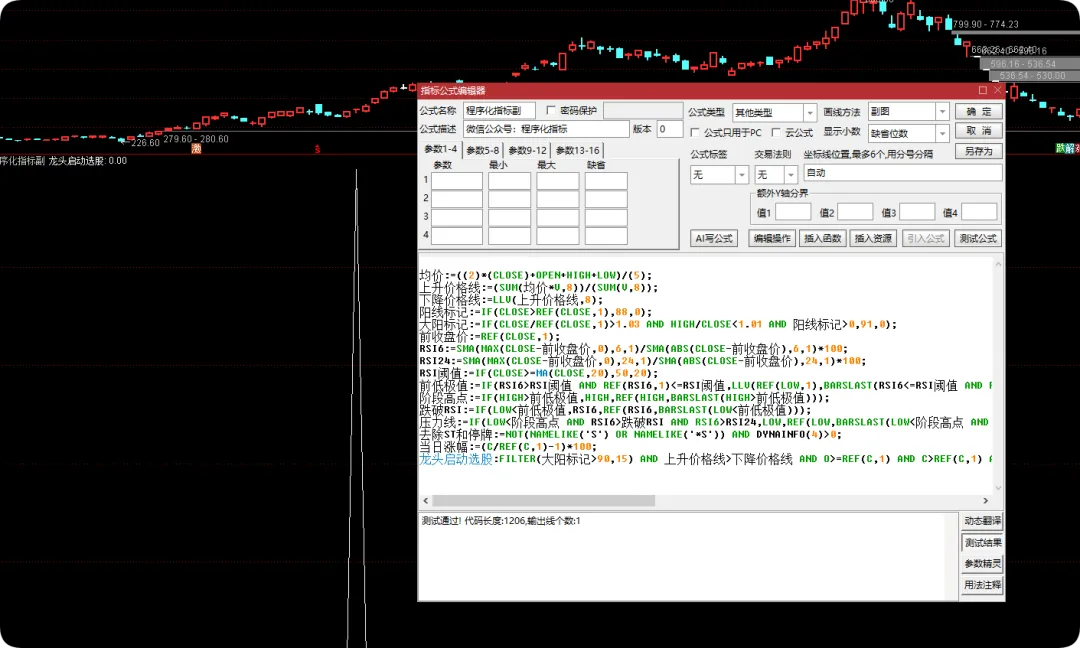This screenshot has height=648, width=1080.
Task: Select the 动态翻译 side tab
Action: (983, 521)
